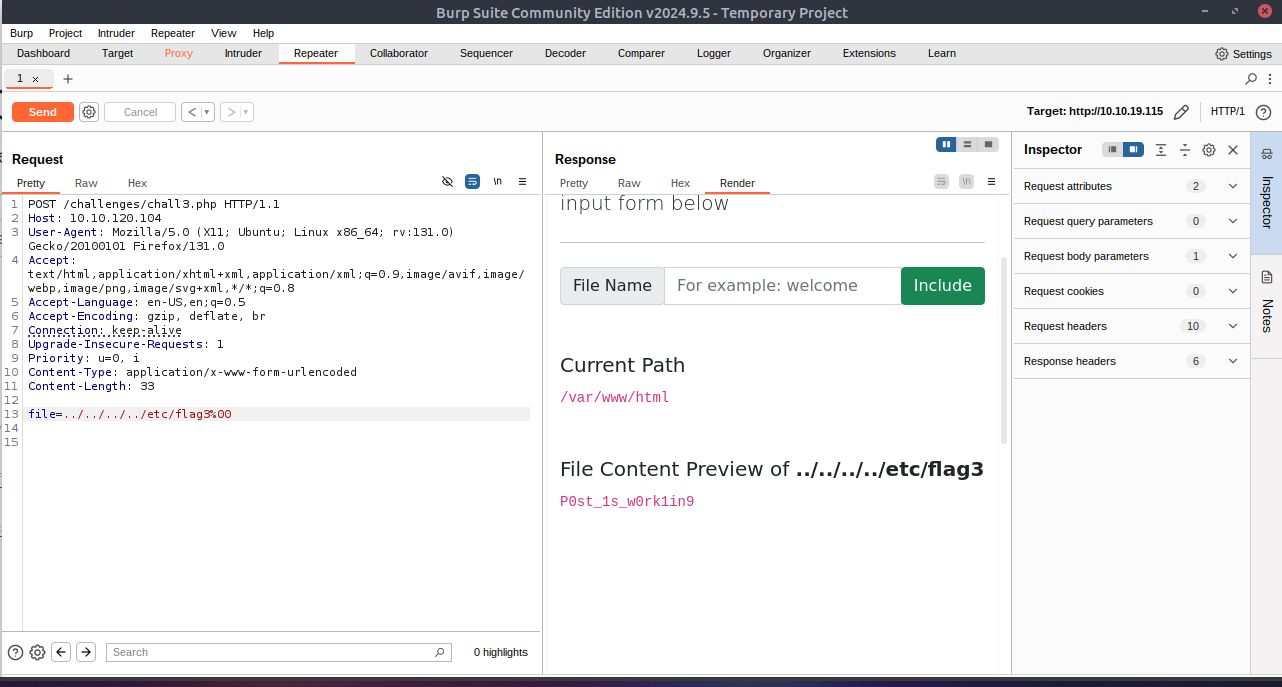Close Repeater tab 1
1282x687 pixels.
click(36, 79)
